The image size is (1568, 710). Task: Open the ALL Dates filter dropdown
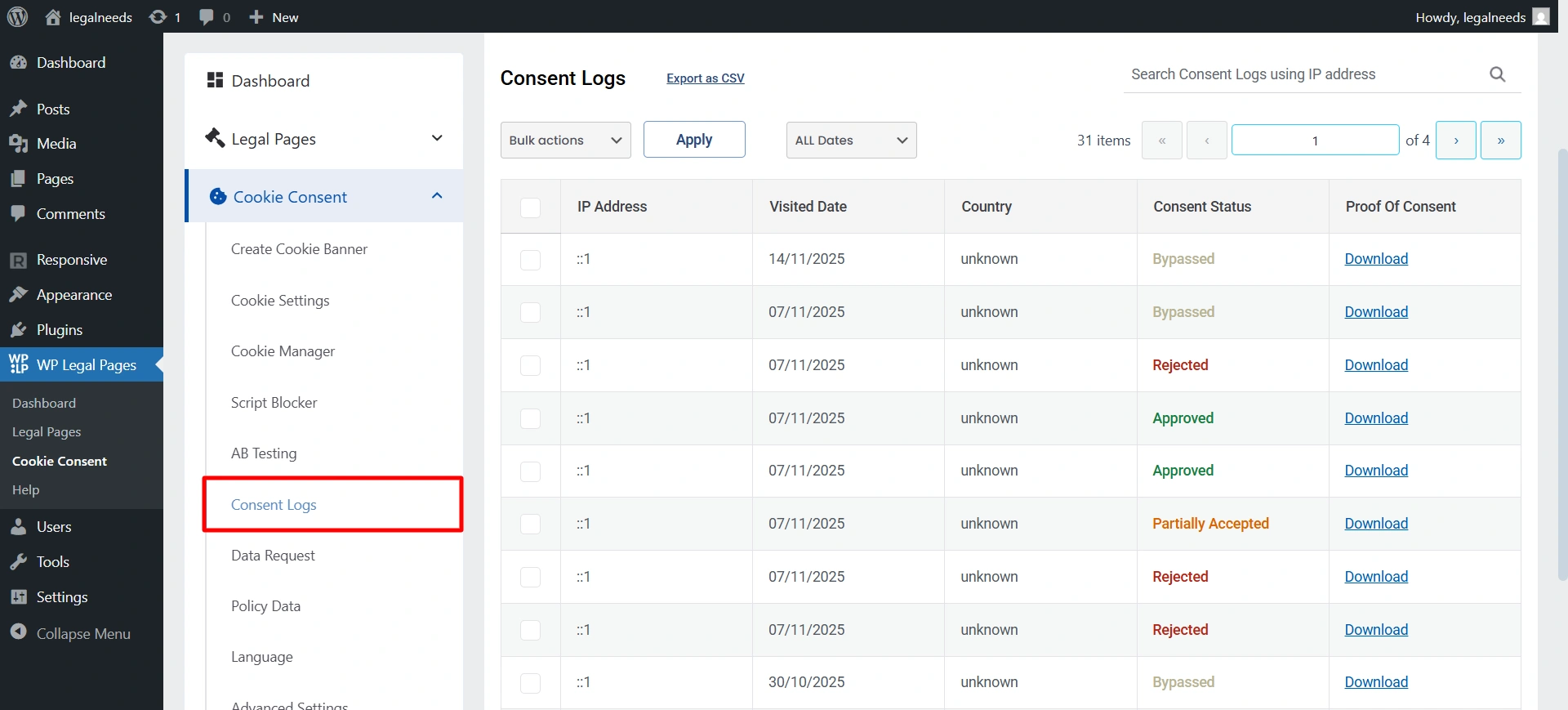tap(851, 141)
